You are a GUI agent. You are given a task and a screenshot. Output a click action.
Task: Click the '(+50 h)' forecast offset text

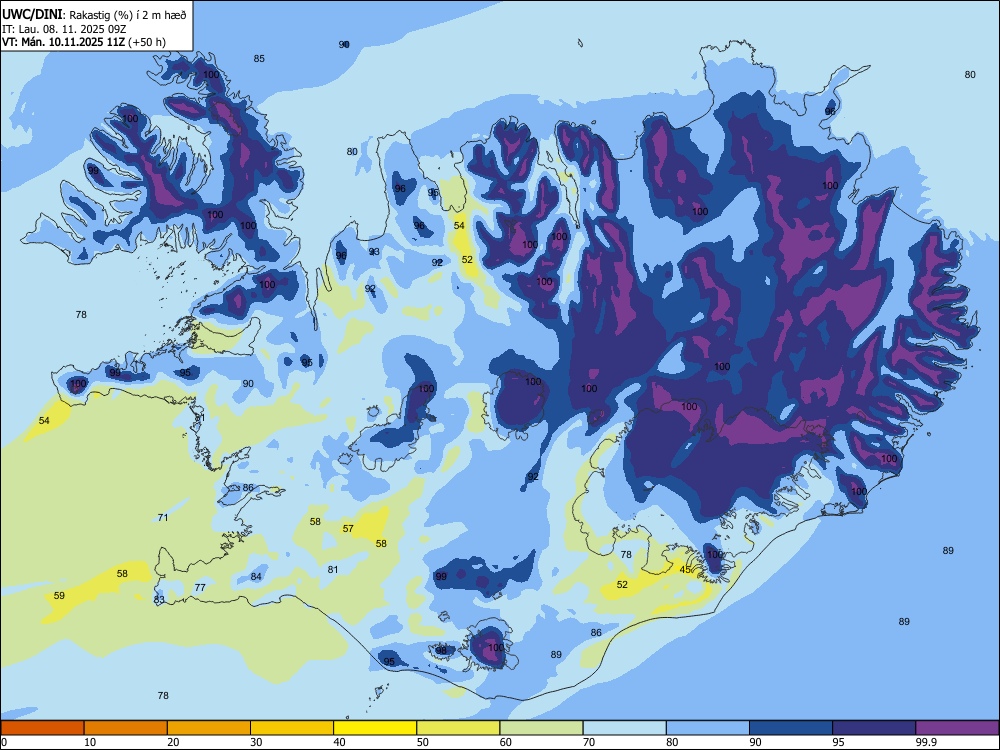tap(147, 42)
